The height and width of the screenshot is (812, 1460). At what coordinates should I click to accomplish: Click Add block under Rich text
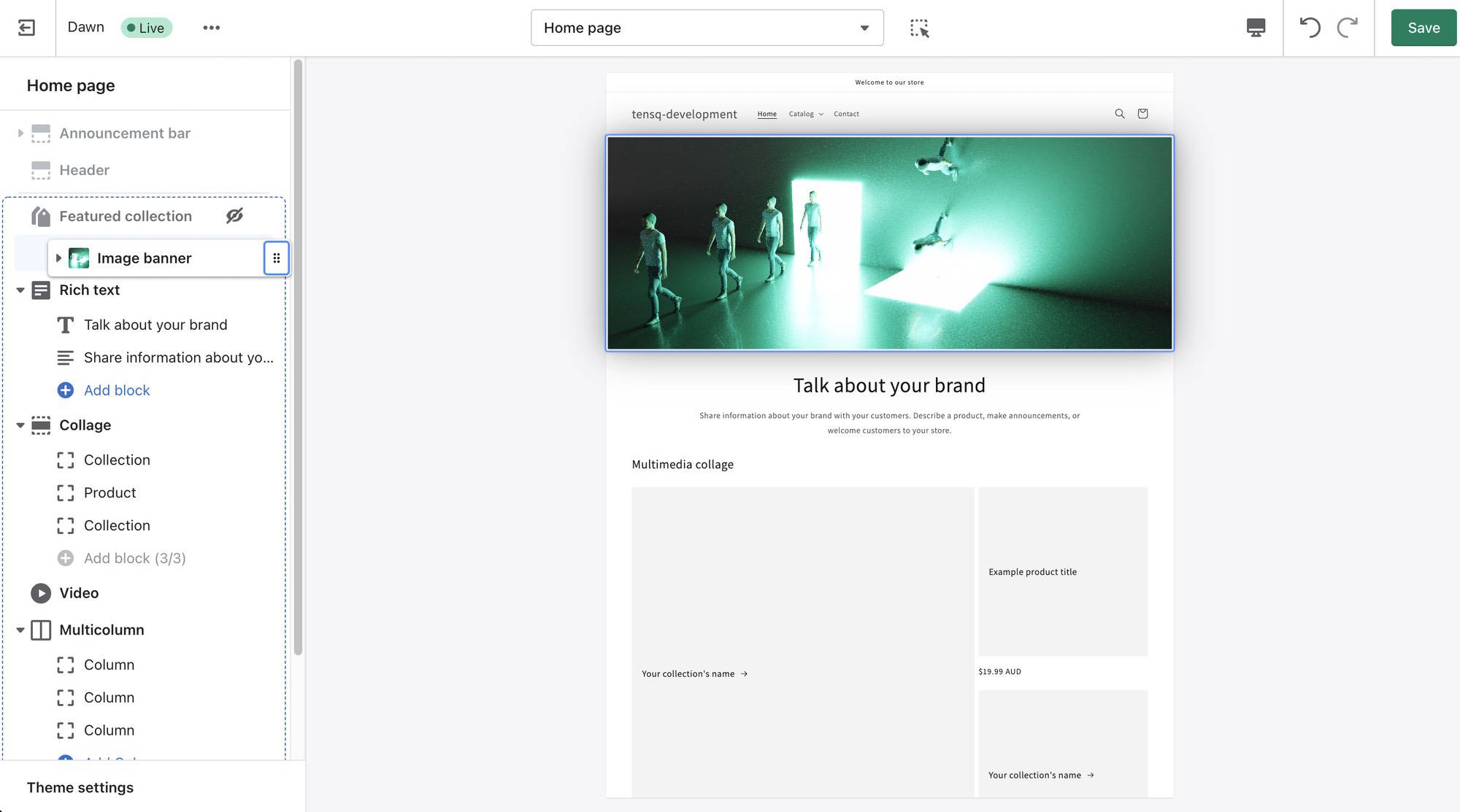click(116, 390)
